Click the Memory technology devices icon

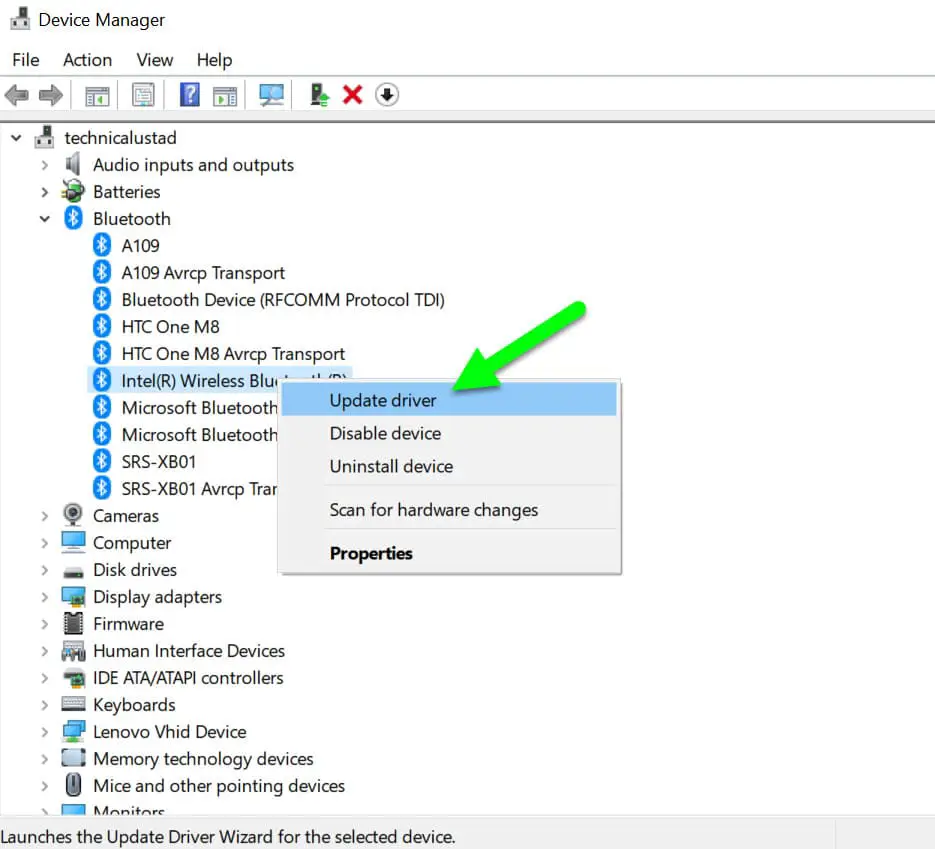(x=73, y=758)
